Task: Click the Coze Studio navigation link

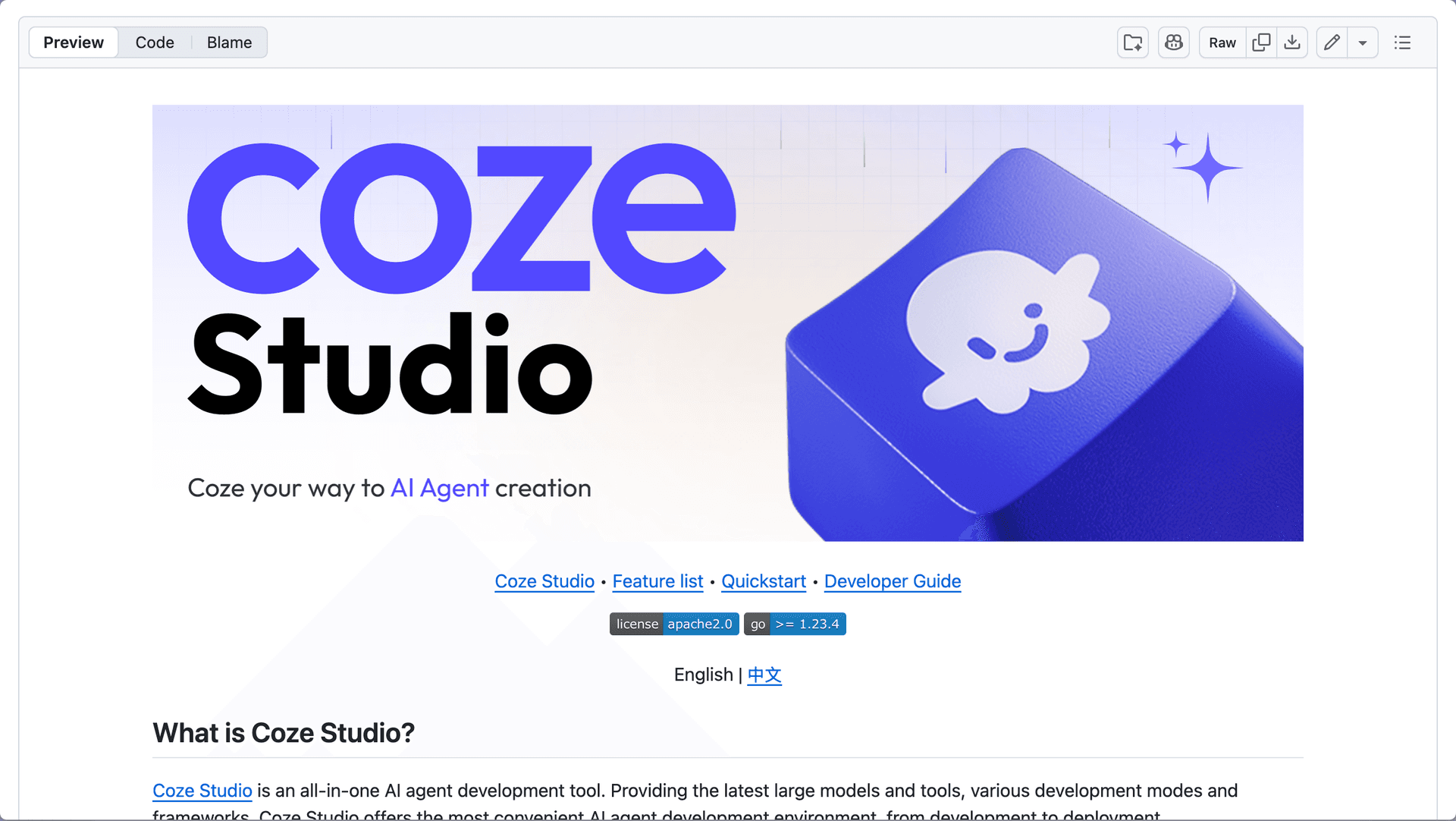Action: point(544,581)
